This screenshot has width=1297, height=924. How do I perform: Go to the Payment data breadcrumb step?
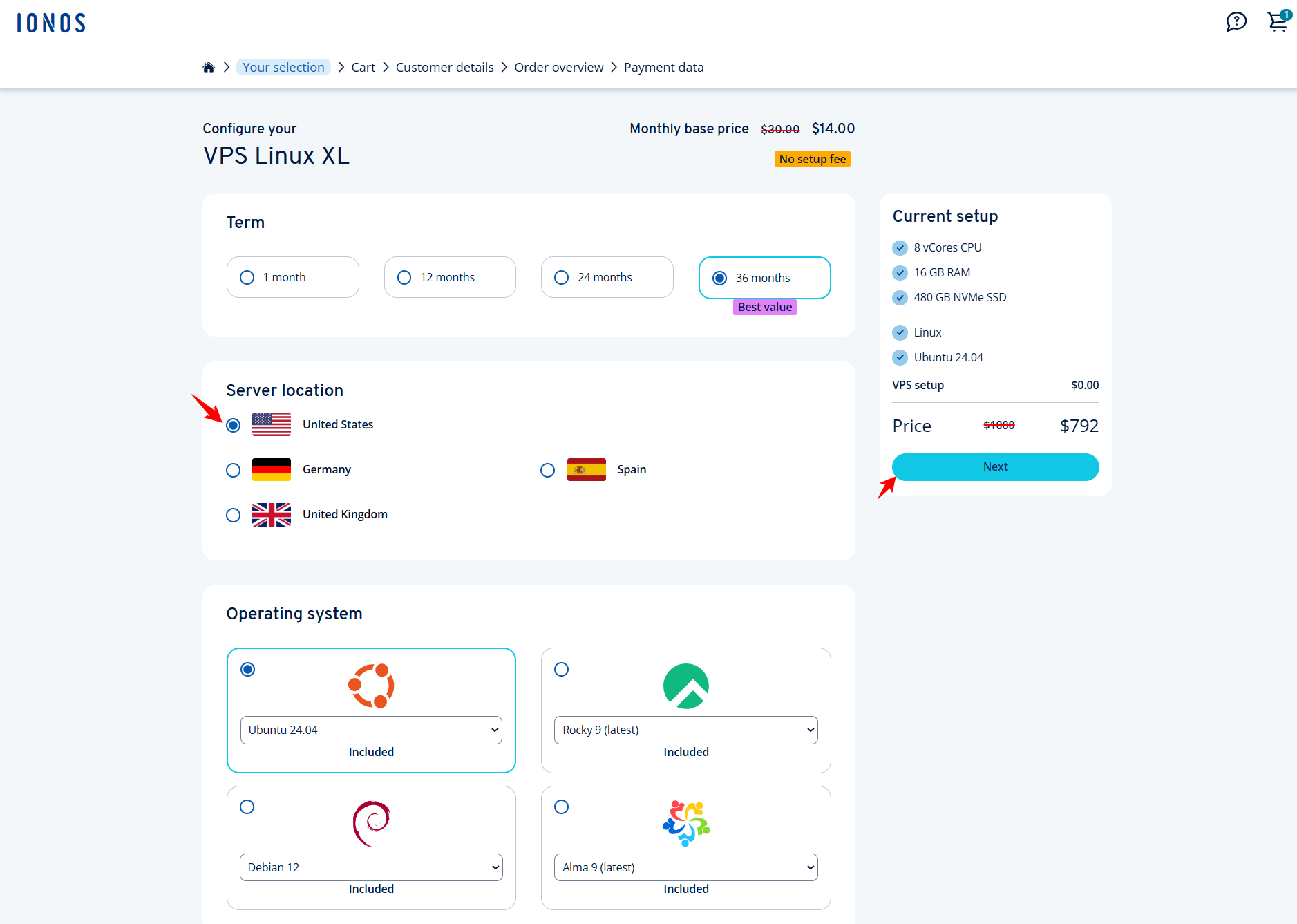click(x=664, y=67)
